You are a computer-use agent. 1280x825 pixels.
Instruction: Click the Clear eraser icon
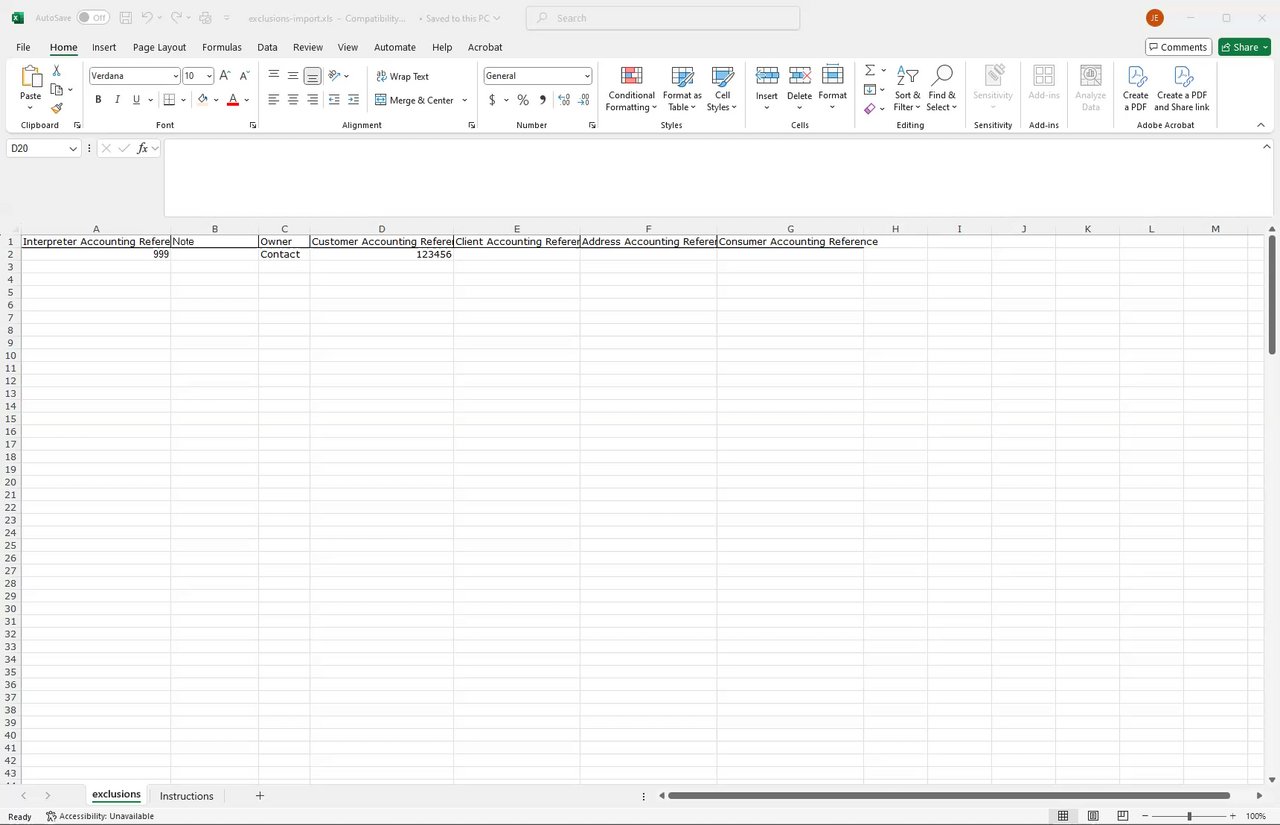click(870, 108)
